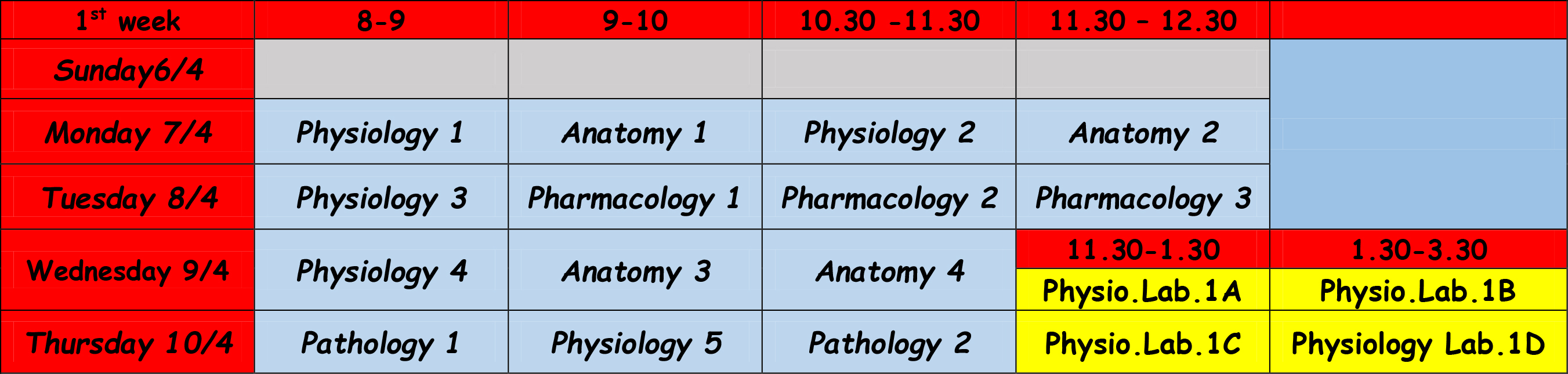Click the Physiology Lab.1D cell
Screen dimensions: 1568x374
pyautogui.click(x=1418, y=342)
